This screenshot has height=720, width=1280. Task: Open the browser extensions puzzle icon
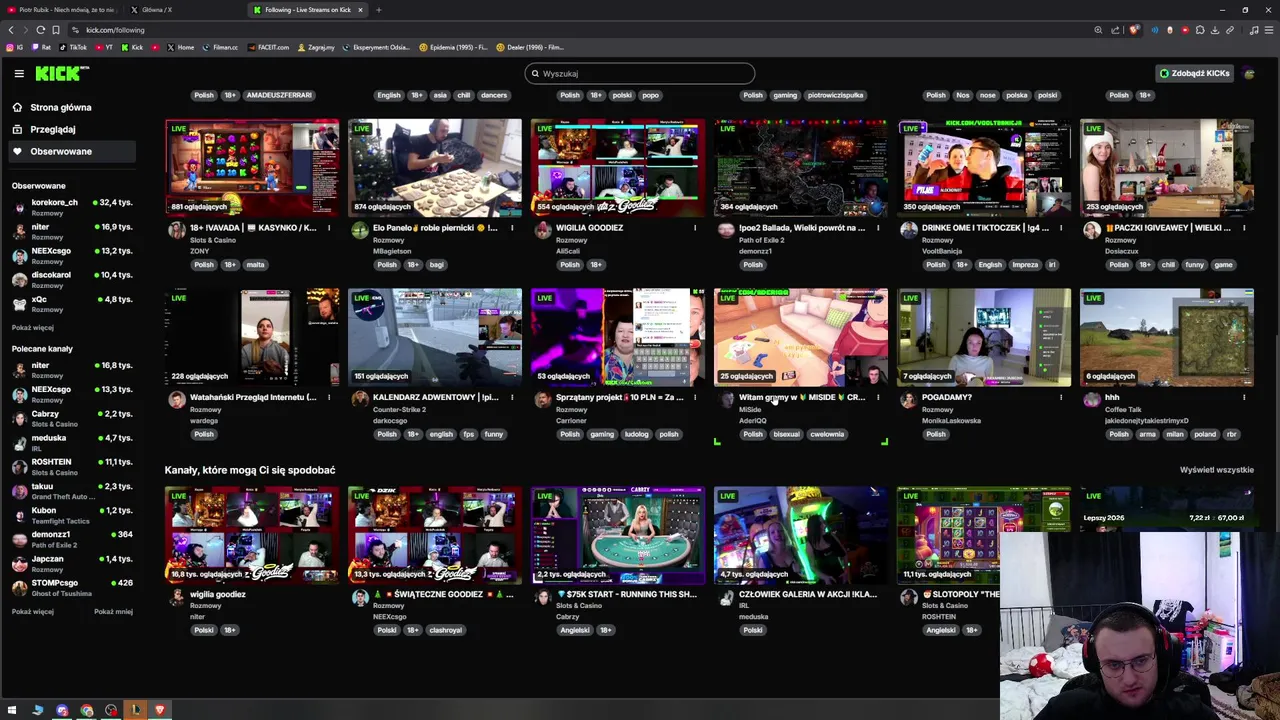(x=1200, y=30)
